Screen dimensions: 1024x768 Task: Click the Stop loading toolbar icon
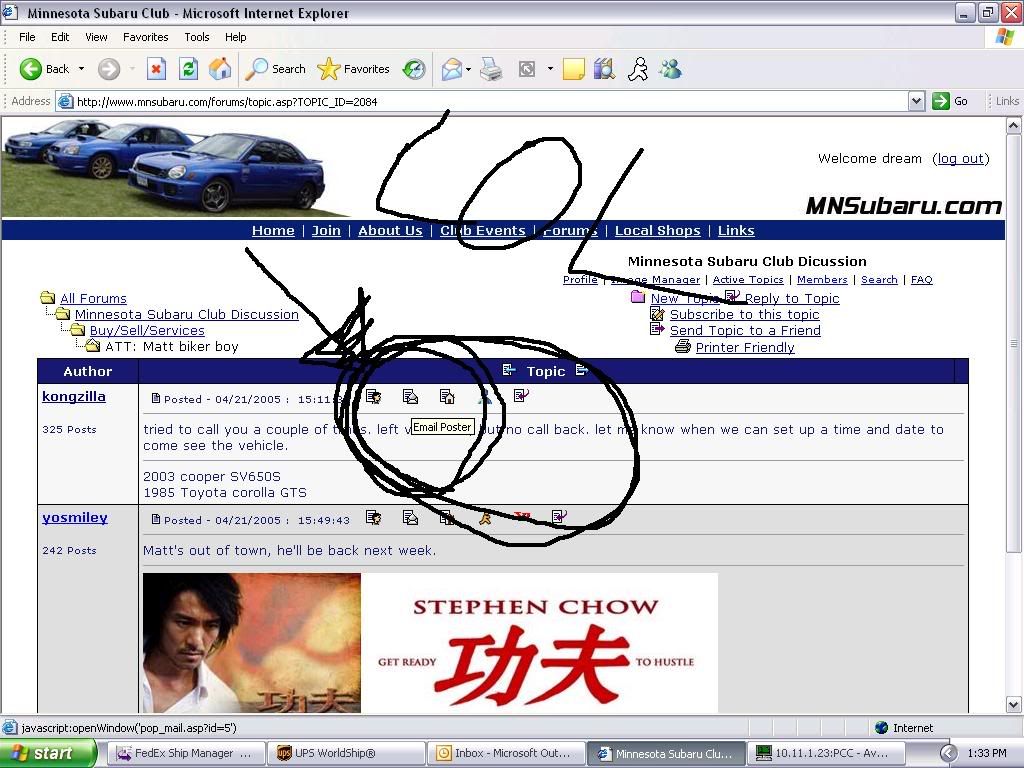(156, 69)
